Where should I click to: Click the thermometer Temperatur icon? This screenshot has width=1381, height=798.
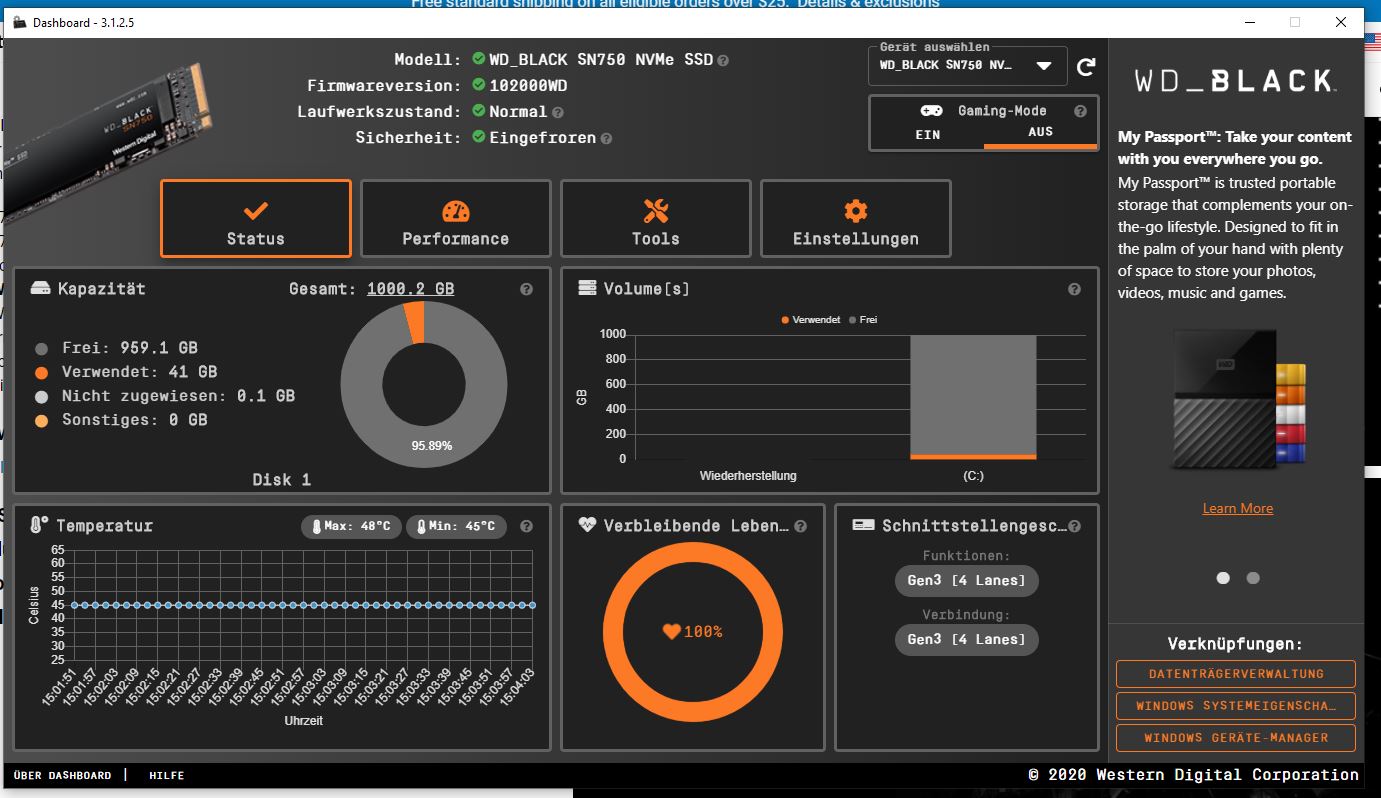40,525
